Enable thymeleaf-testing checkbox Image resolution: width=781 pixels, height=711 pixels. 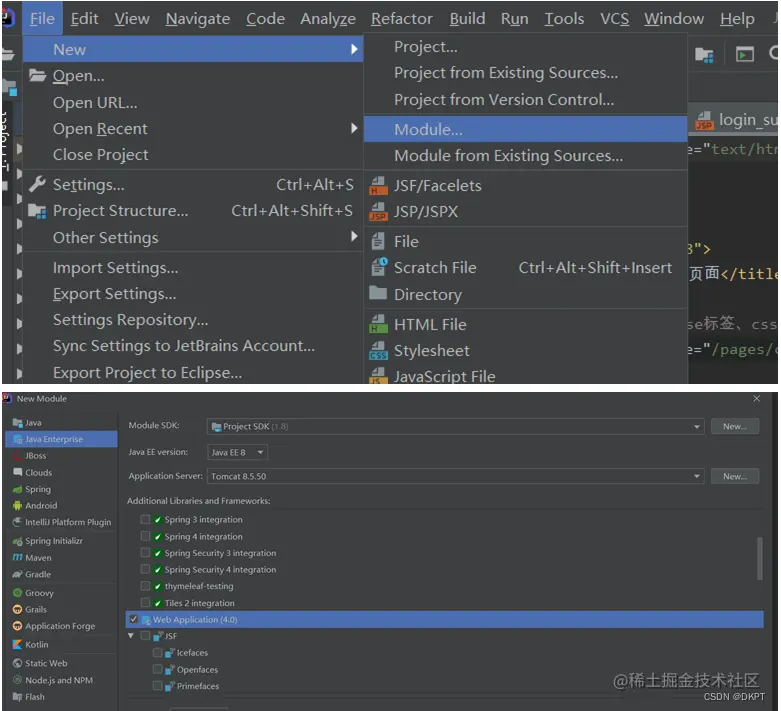pos(145,586)
